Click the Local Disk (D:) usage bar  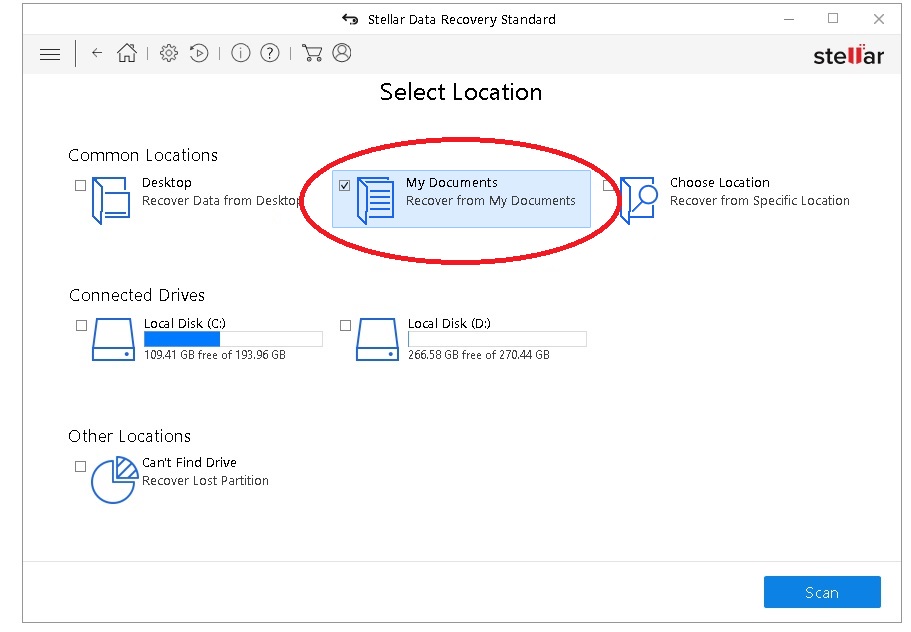tap(497, 339)
